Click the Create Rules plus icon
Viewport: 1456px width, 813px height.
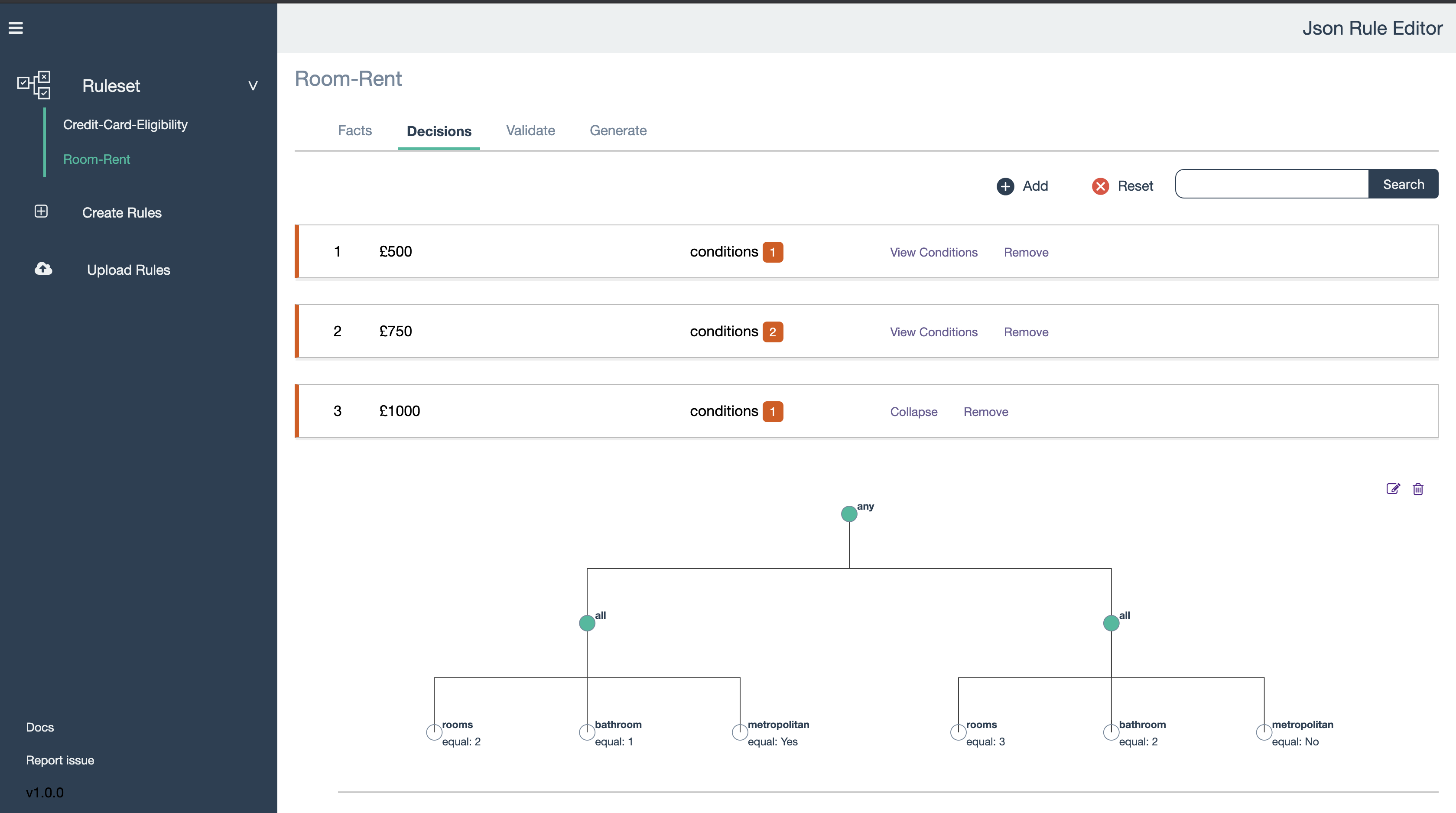pos(41,211)
